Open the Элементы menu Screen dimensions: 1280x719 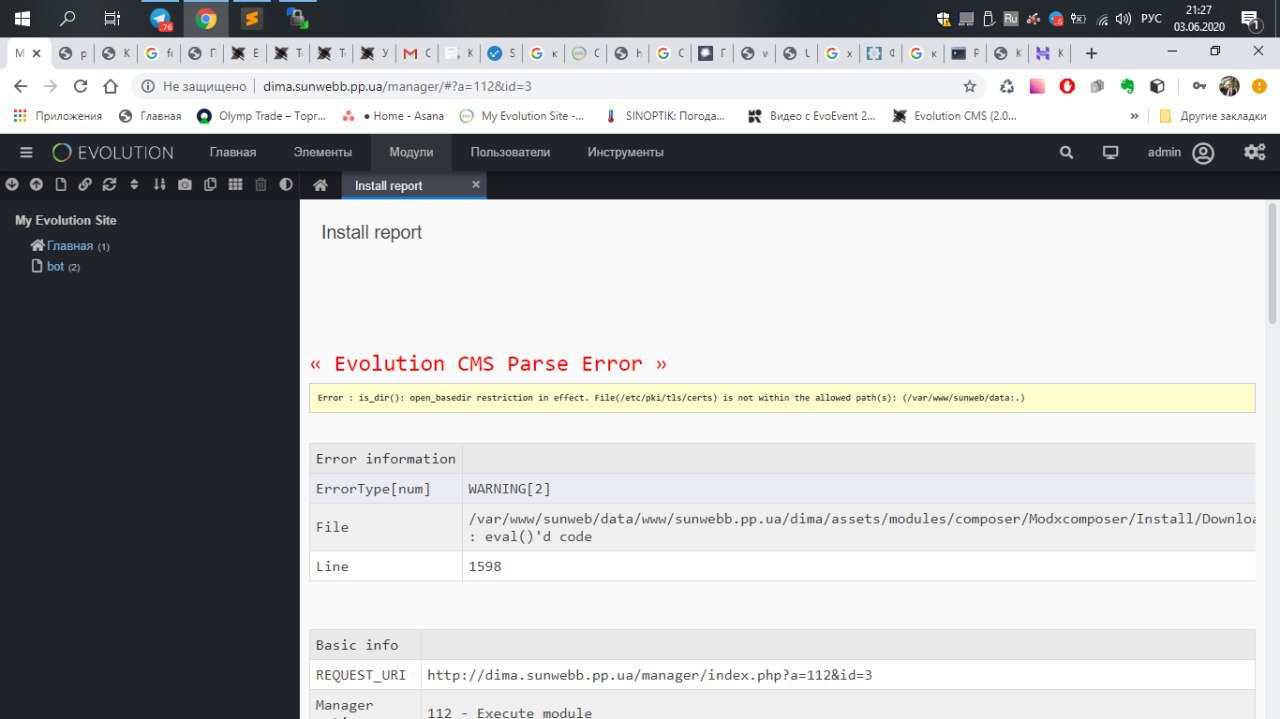pos(323,152)
